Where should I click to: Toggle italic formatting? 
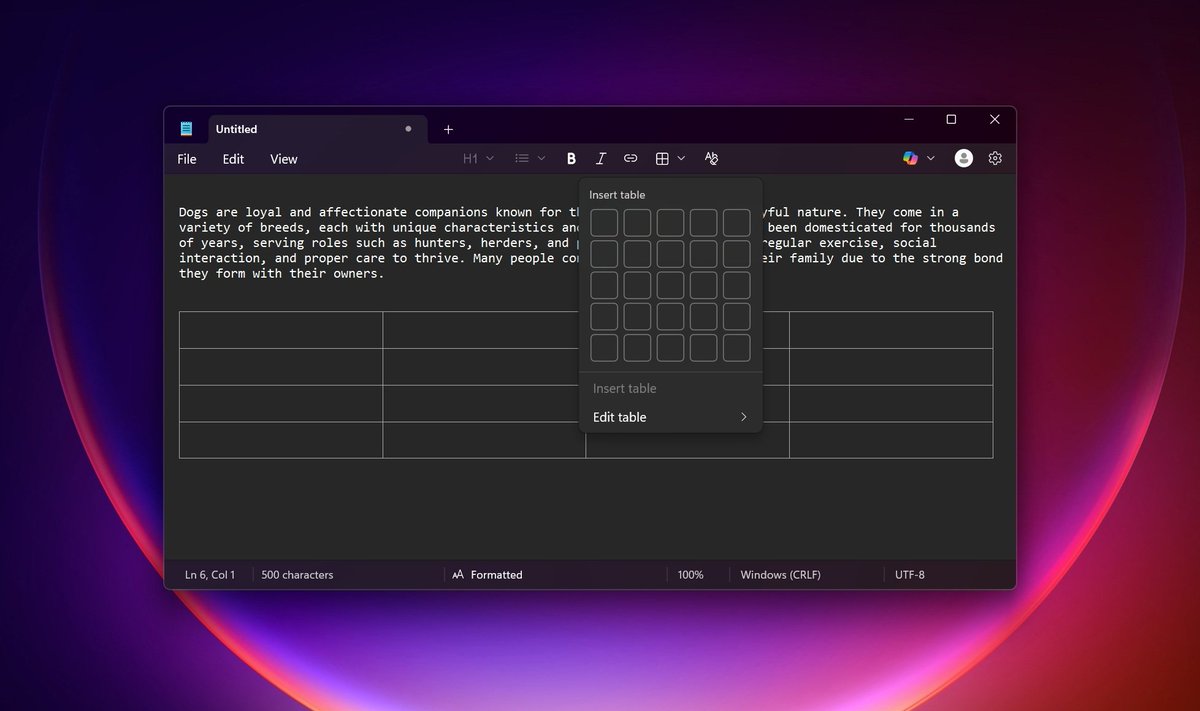(x=601, y=158)
